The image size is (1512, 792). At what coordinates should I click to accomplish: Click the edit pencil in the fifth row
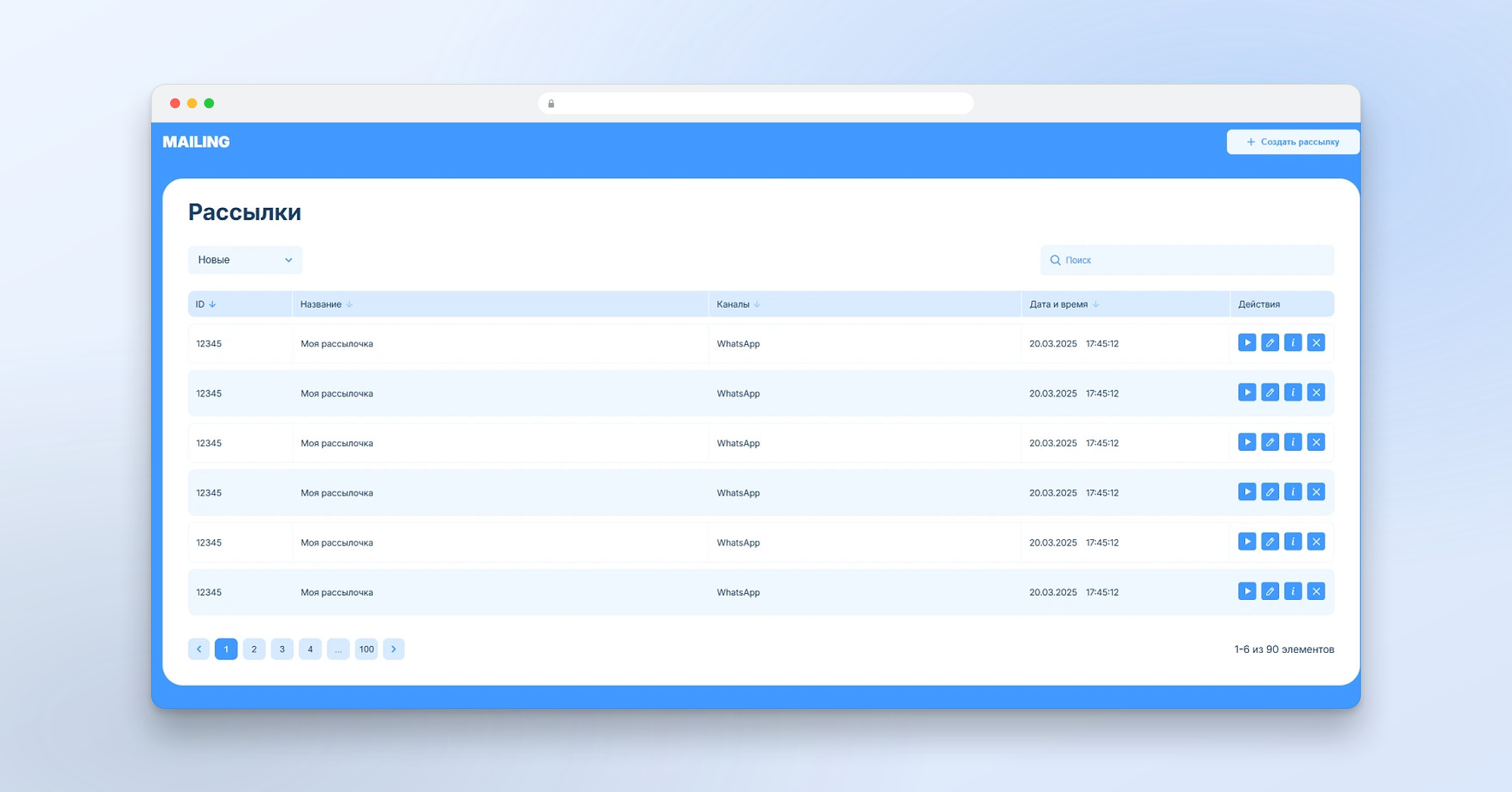(x=1270, y=542)
